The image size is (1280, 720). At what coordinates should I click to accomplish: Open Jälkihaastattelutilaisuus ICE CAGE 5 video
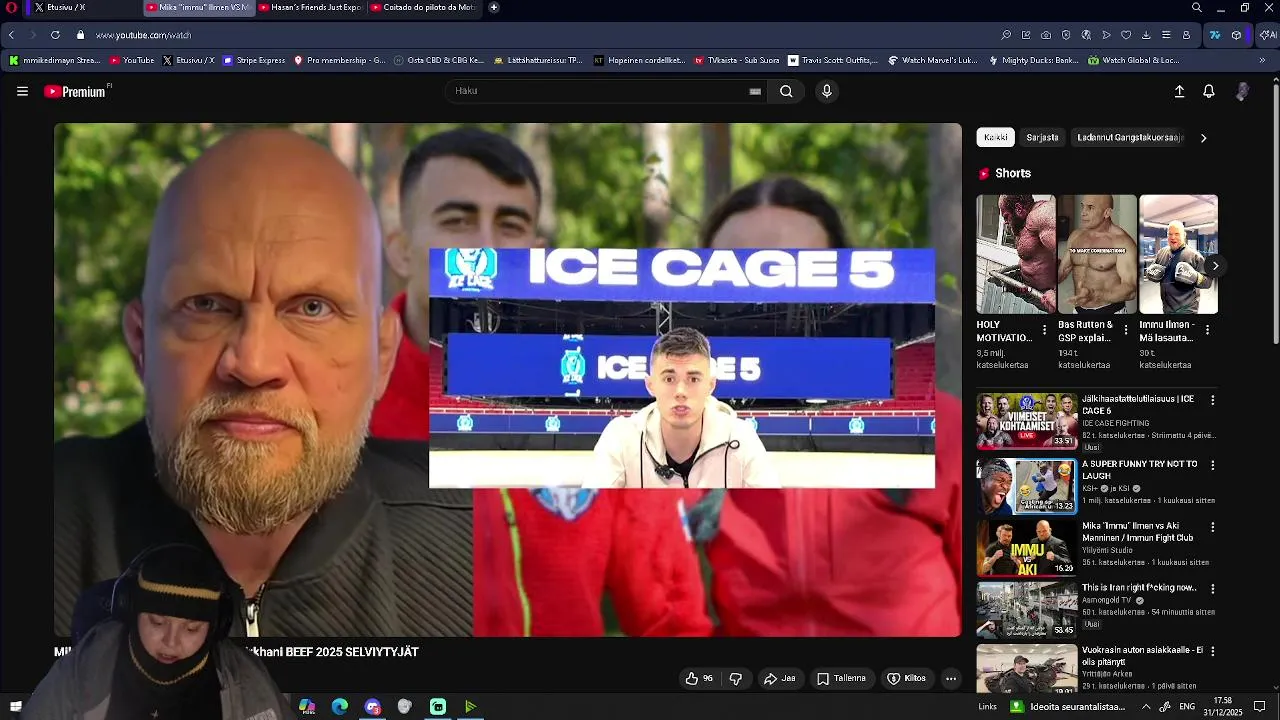(x=1027, y=420)
